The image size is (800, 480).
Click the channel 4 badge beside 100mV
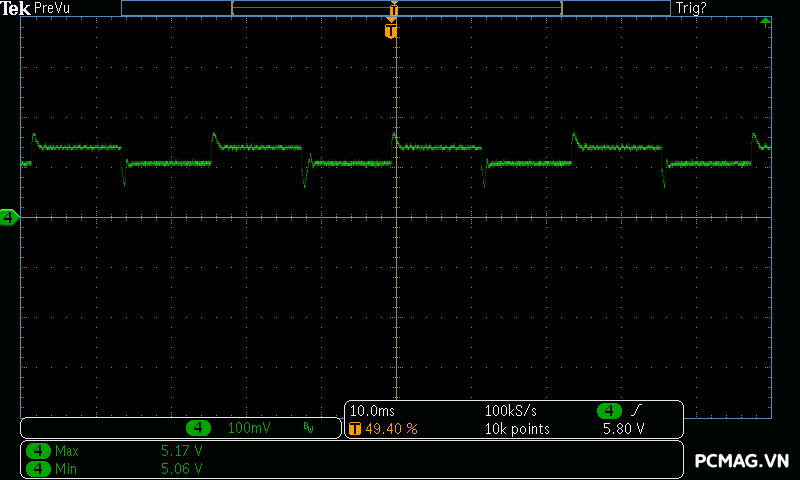[x=198, y=428]
